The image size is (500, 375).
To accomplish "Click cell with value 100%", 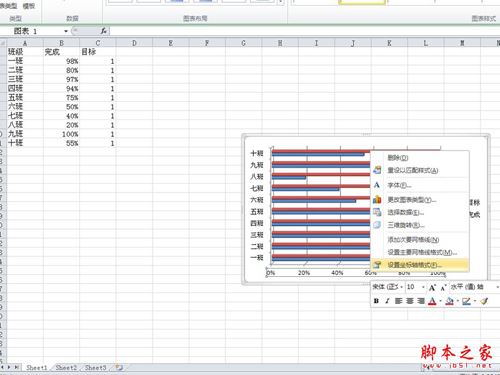I will 61,134.
